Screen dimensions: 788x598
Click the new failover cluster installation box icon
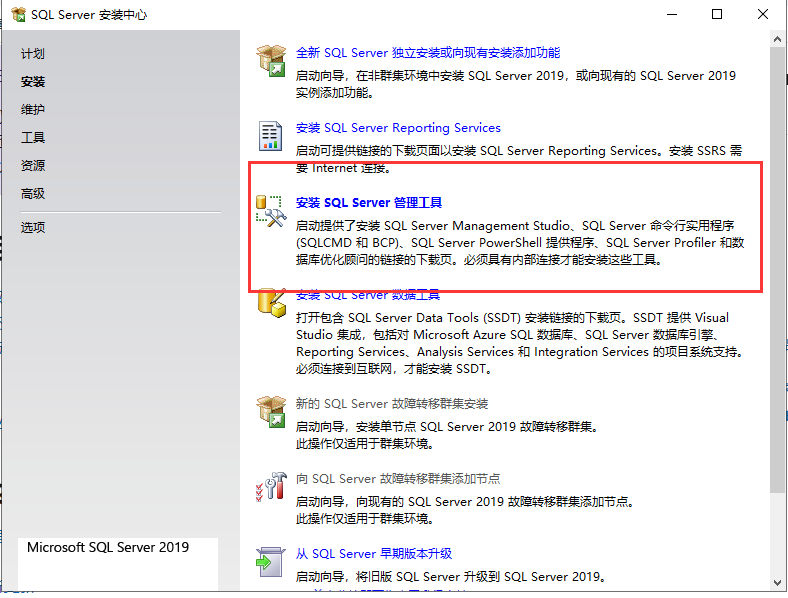pos(271,412)
